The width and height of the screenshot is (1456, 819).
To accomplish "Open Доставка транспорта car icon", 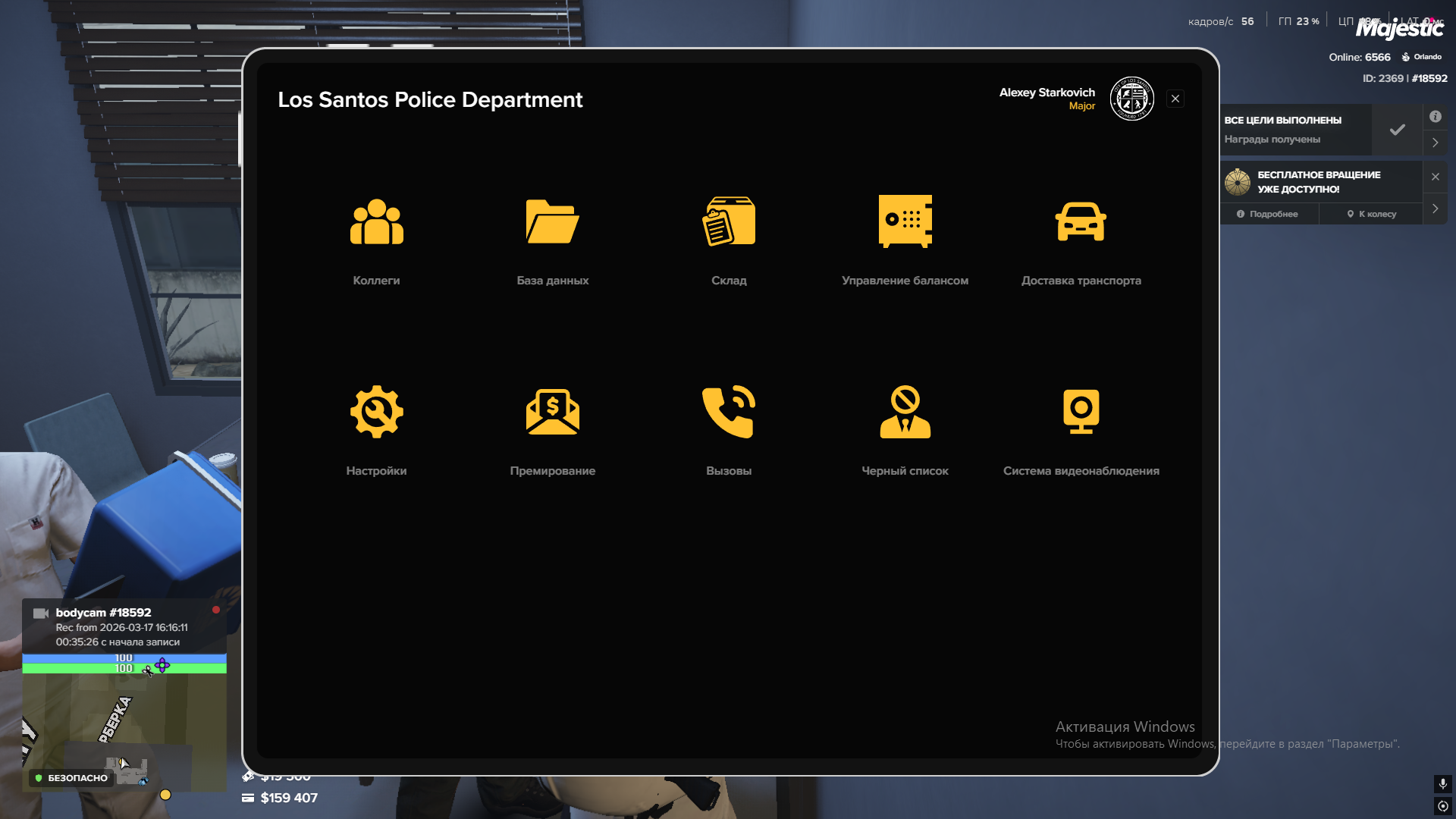I will 1081,222.
